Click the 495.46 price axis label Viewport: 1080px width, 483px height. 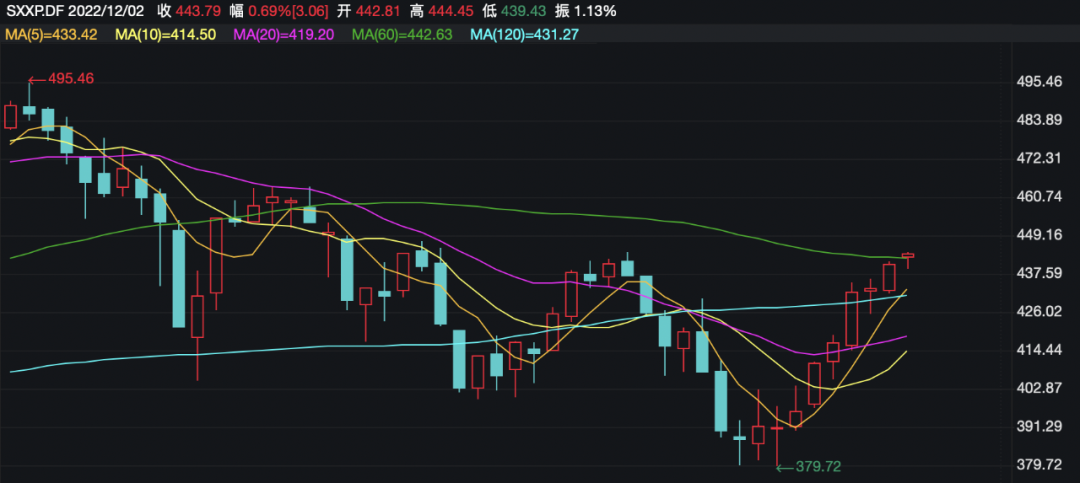tap(1039, 82)
